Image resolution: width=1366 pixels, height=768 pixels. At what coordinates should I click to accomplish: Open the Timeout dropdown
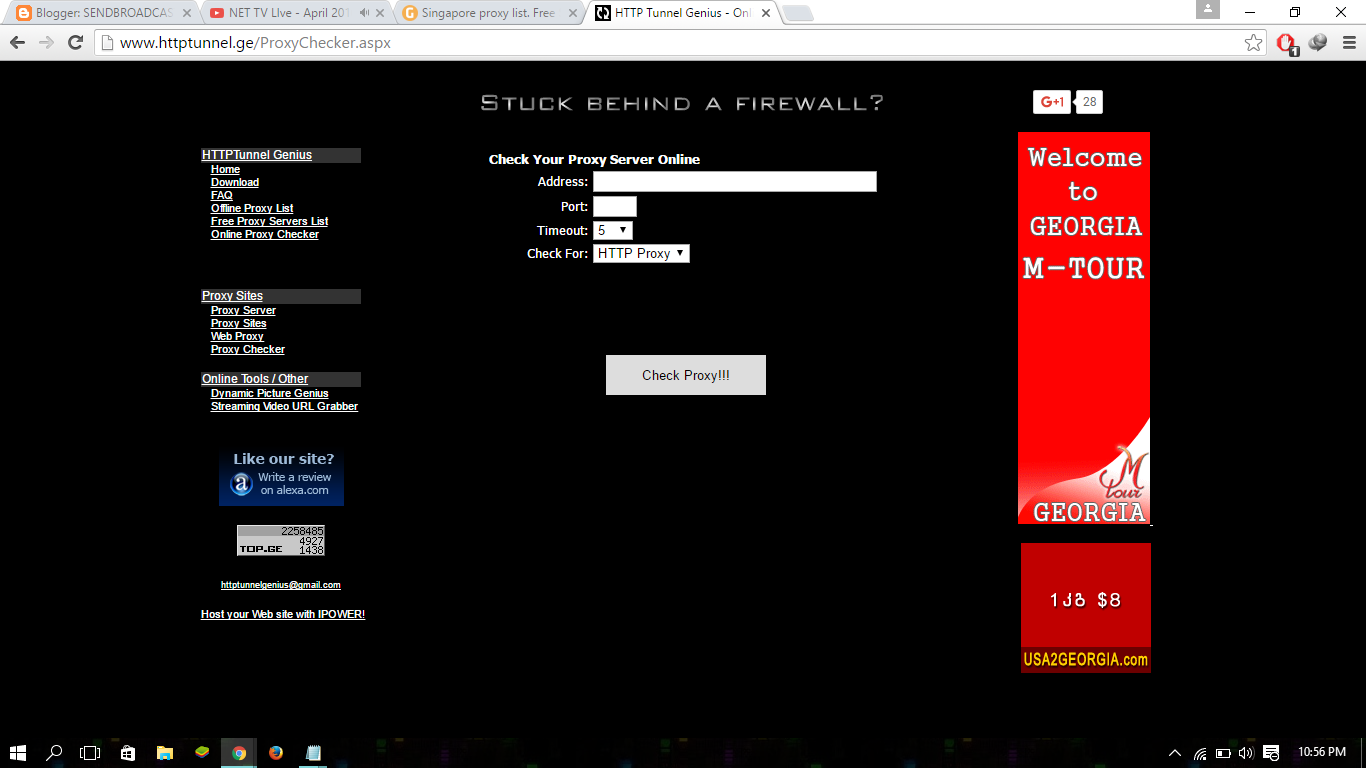[x=613, y=231]
